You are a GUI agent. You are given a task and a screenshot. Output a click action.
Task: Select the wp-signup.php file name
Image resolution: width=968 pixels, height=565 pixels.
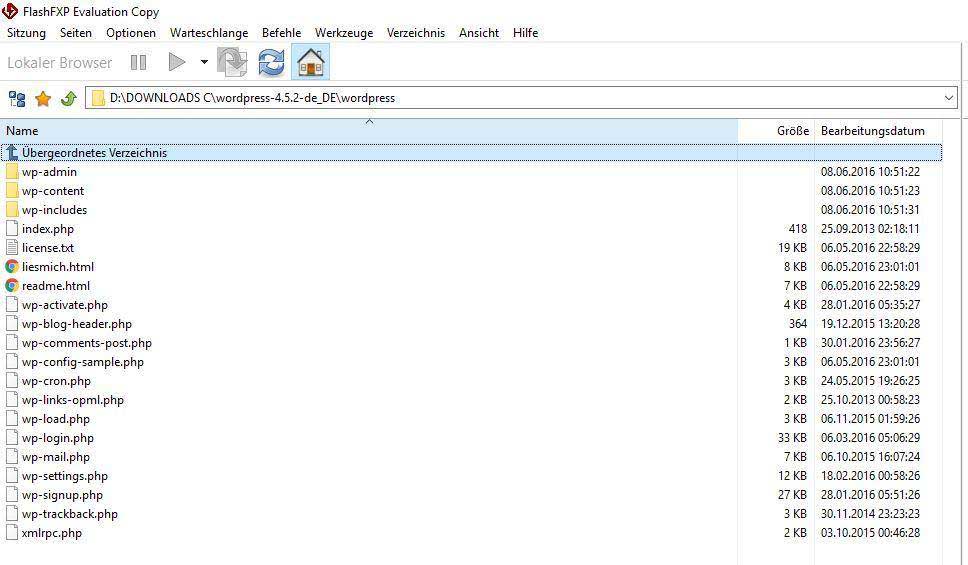62,495
